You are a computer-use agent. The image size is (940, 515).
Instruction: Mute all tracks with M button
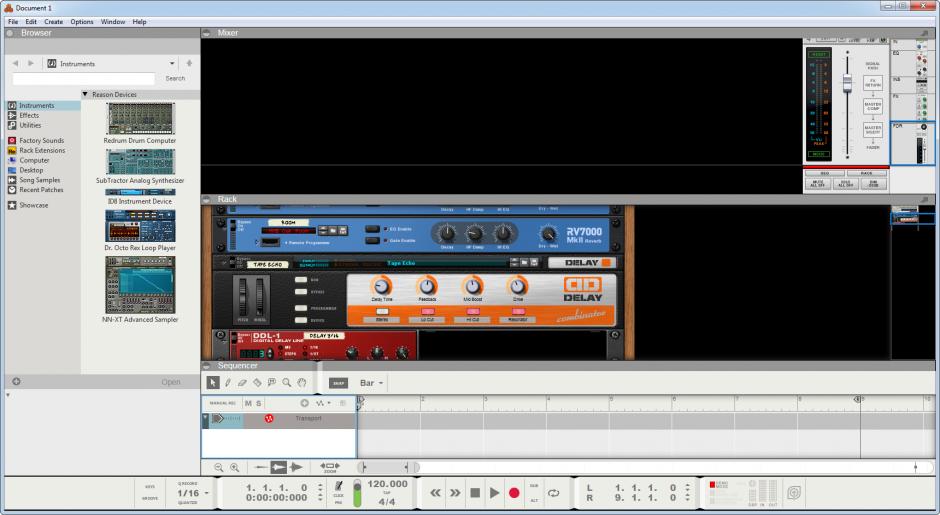pyautogui.click(x=248, y=403)
